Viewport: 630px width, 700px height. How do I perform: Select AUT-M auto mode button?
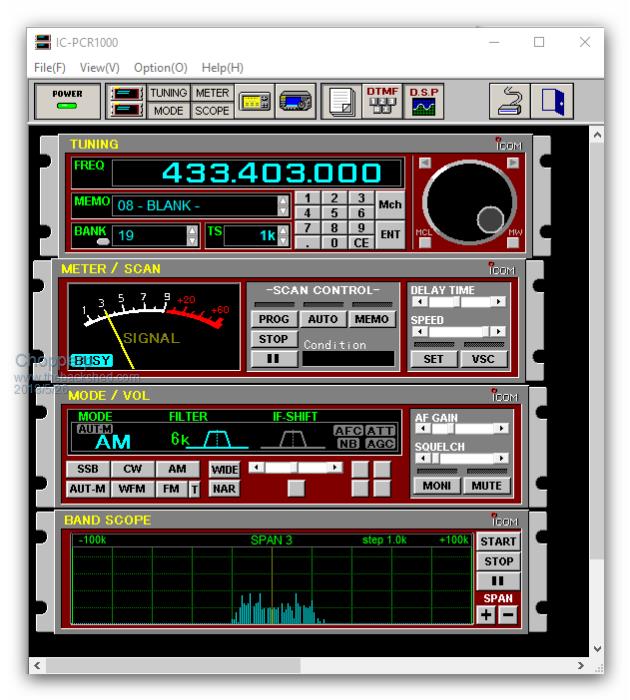[88, 489]
